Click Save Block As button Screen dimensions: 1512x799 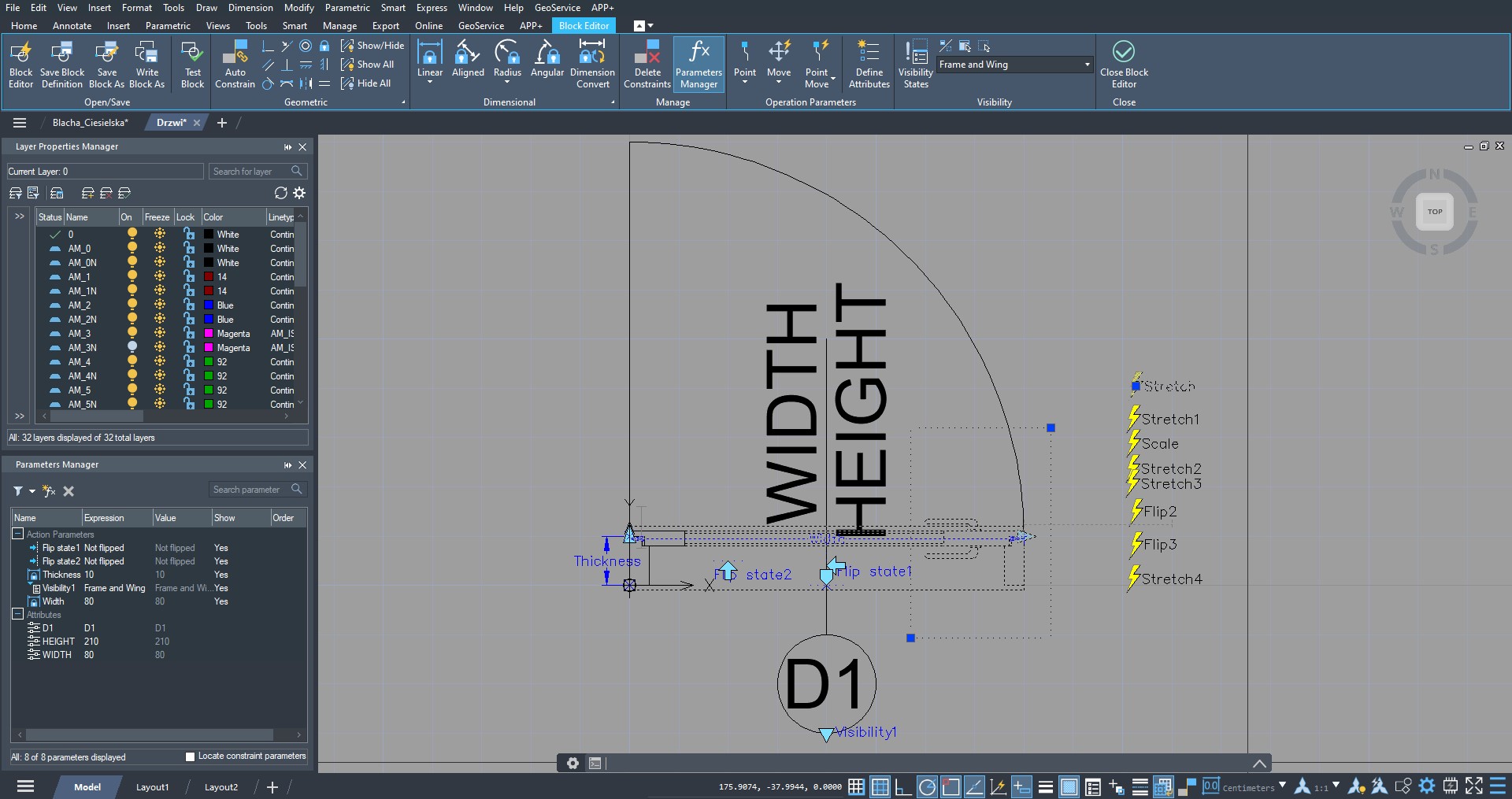(106, 65)
